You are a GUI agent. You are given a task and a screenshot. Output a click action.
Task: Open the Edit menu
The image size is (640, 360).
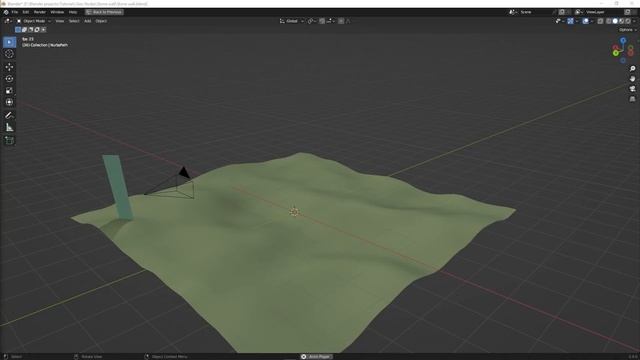(26, 12)
